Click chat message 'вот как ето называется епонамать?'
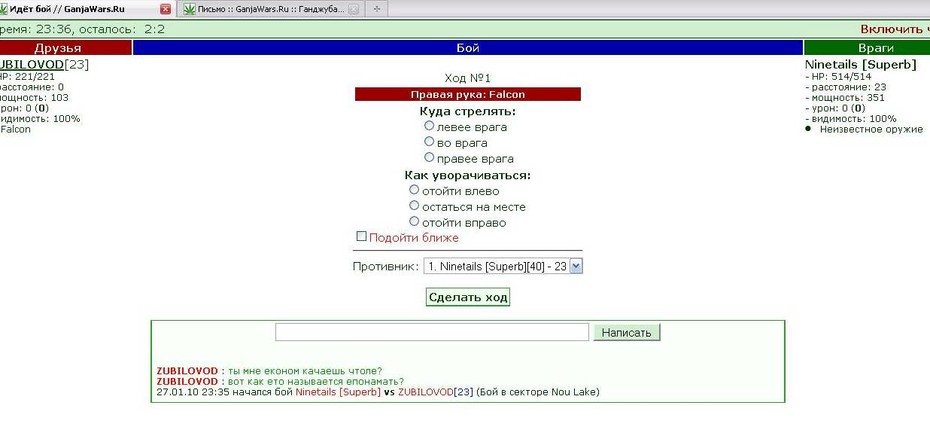The image size is (930, 445). pos(316,382)
